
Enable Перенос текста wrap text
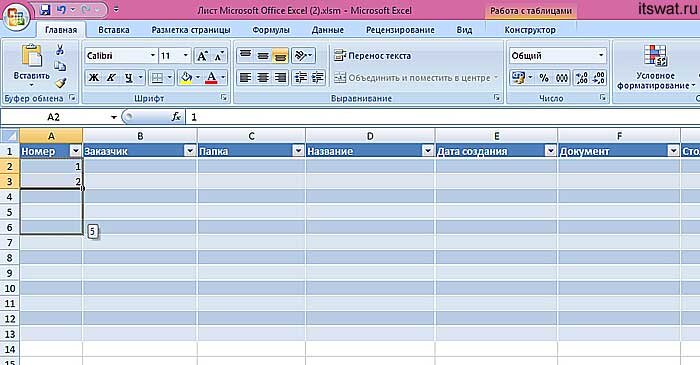372,56
